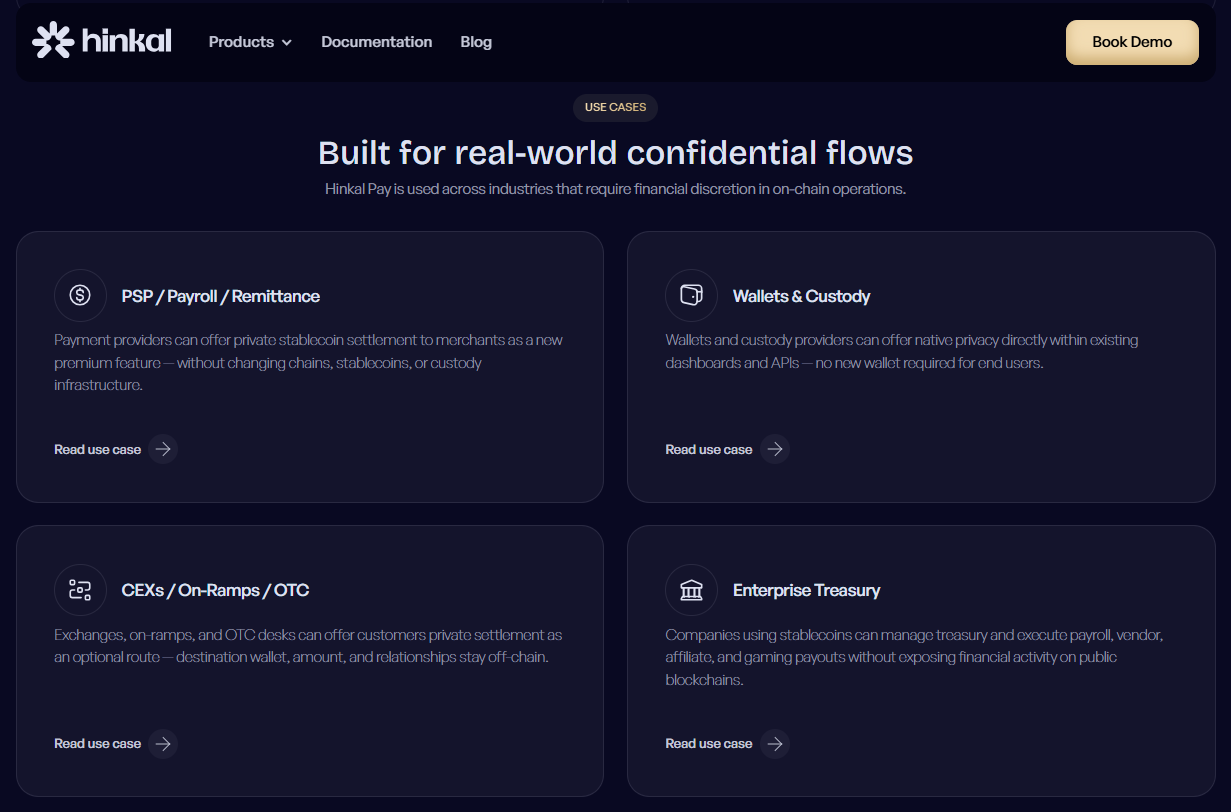Click the dollar coin icon for PSP / Payroll / Remittance

80,295
